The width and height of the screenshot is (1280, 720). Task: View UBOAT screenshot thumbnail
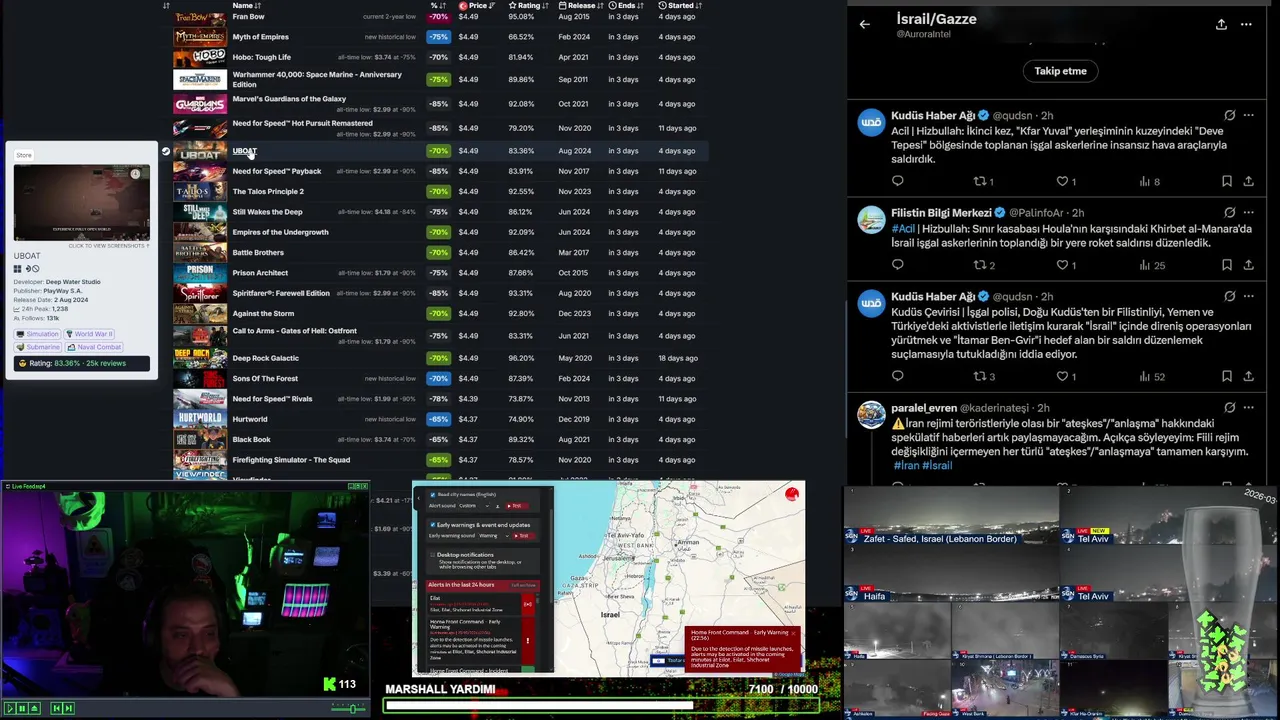click(x=82, y=203)
